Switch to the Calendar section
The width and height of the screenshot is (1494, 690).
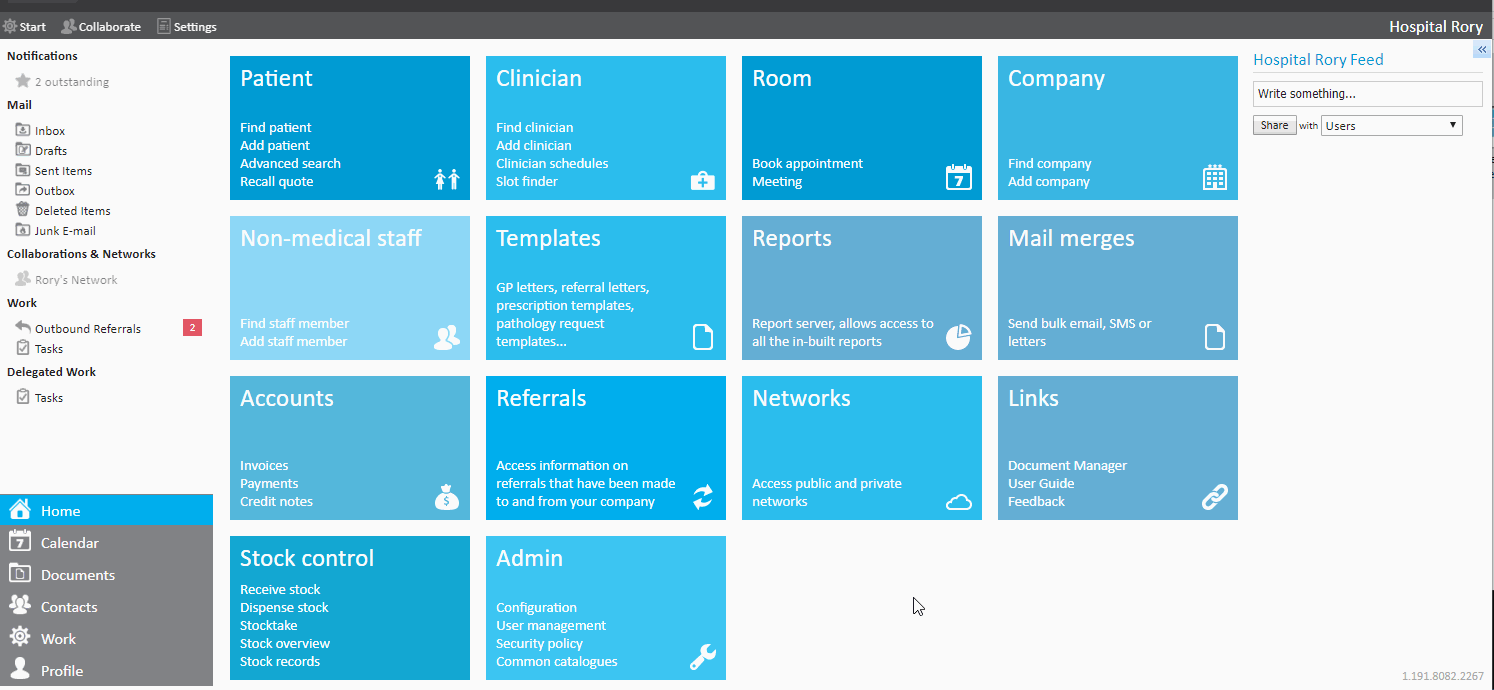click(70, 543)
